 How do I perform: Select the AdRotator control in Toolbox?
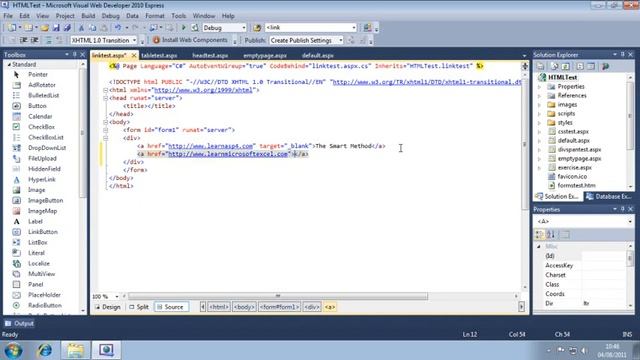tap(42, 85)
